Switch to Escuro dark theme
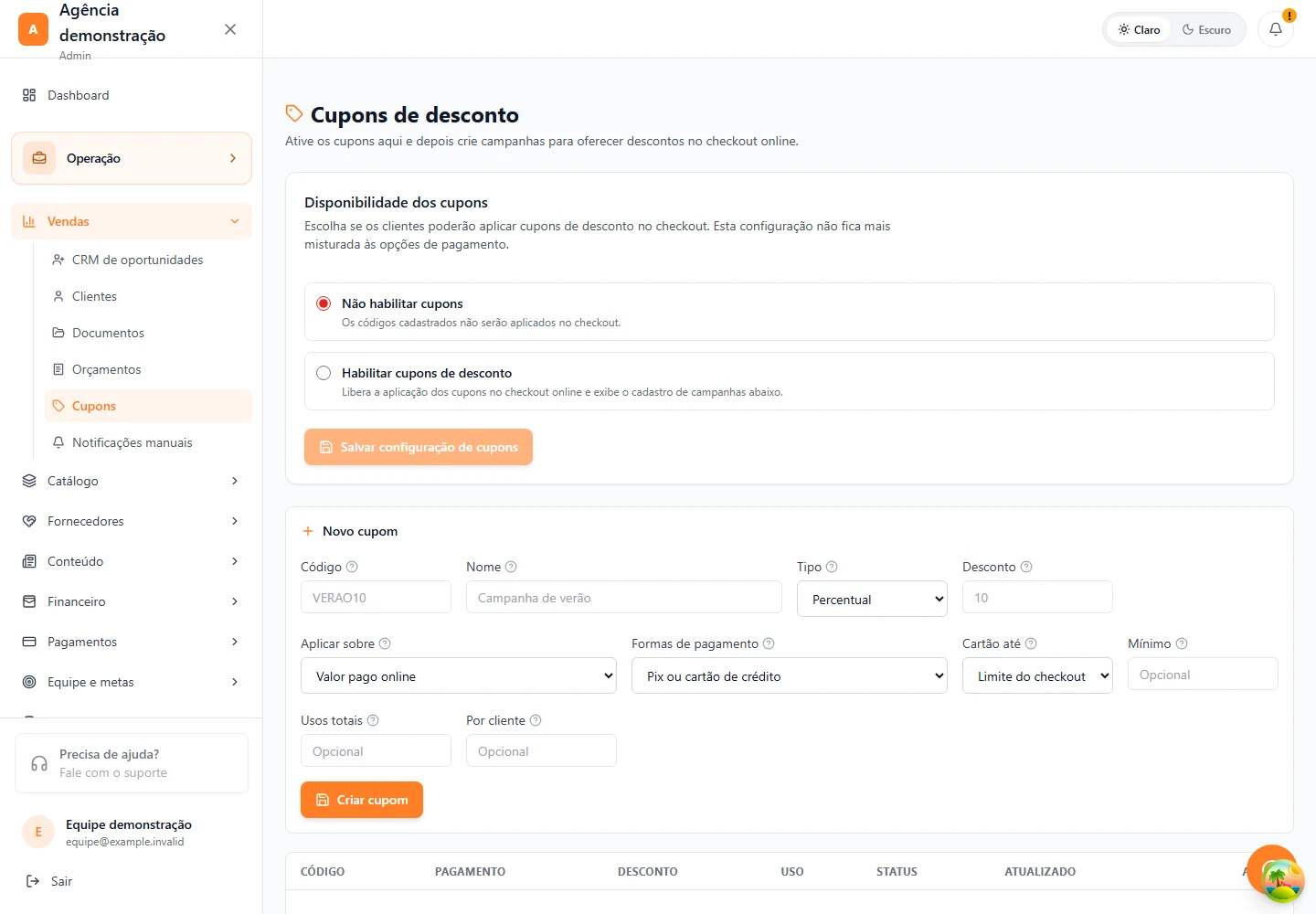Image resolution: width=1316 pixels, height=914 pixels. 1206,29
